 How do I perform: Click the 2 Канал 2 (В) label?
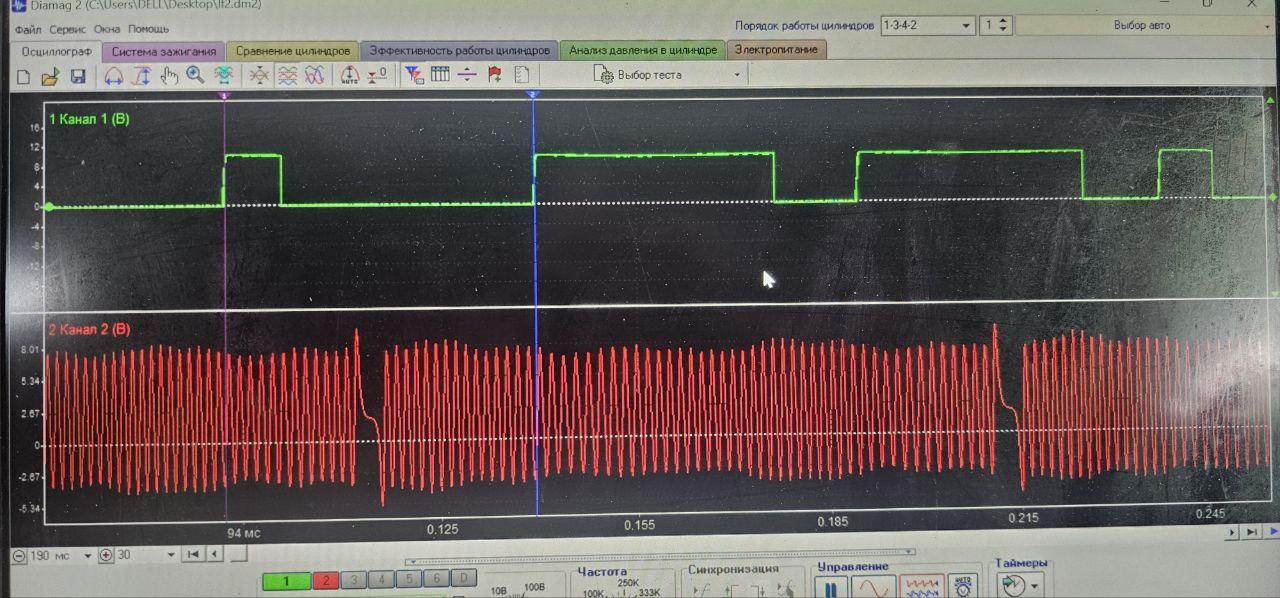(90, 329)
